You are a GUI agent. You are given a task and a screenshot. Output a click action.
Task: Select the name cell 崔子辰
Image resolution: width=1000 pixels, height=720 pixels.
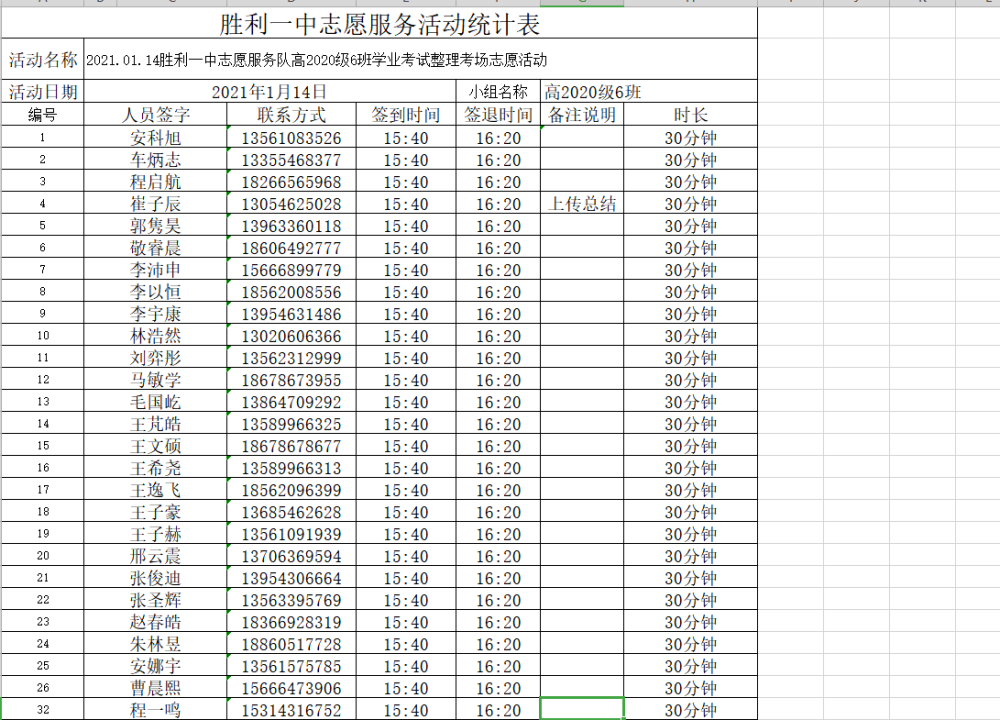(156, 203)
